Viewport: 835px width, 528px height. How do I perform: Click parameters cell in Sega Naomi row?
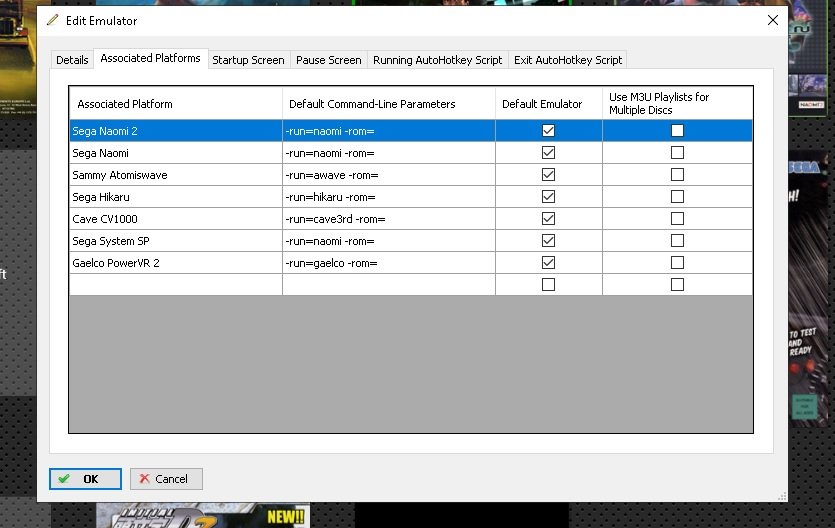point(389,153)
